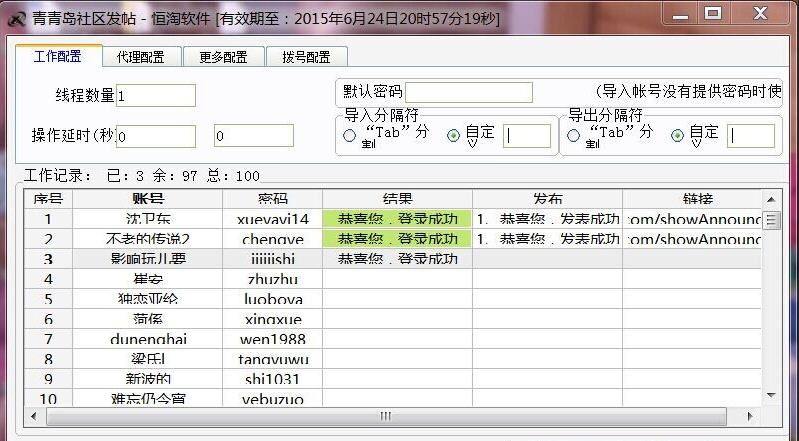Click password cell tangyuwu
This screenshot has width=799, height=441.
tap(273, 359)
